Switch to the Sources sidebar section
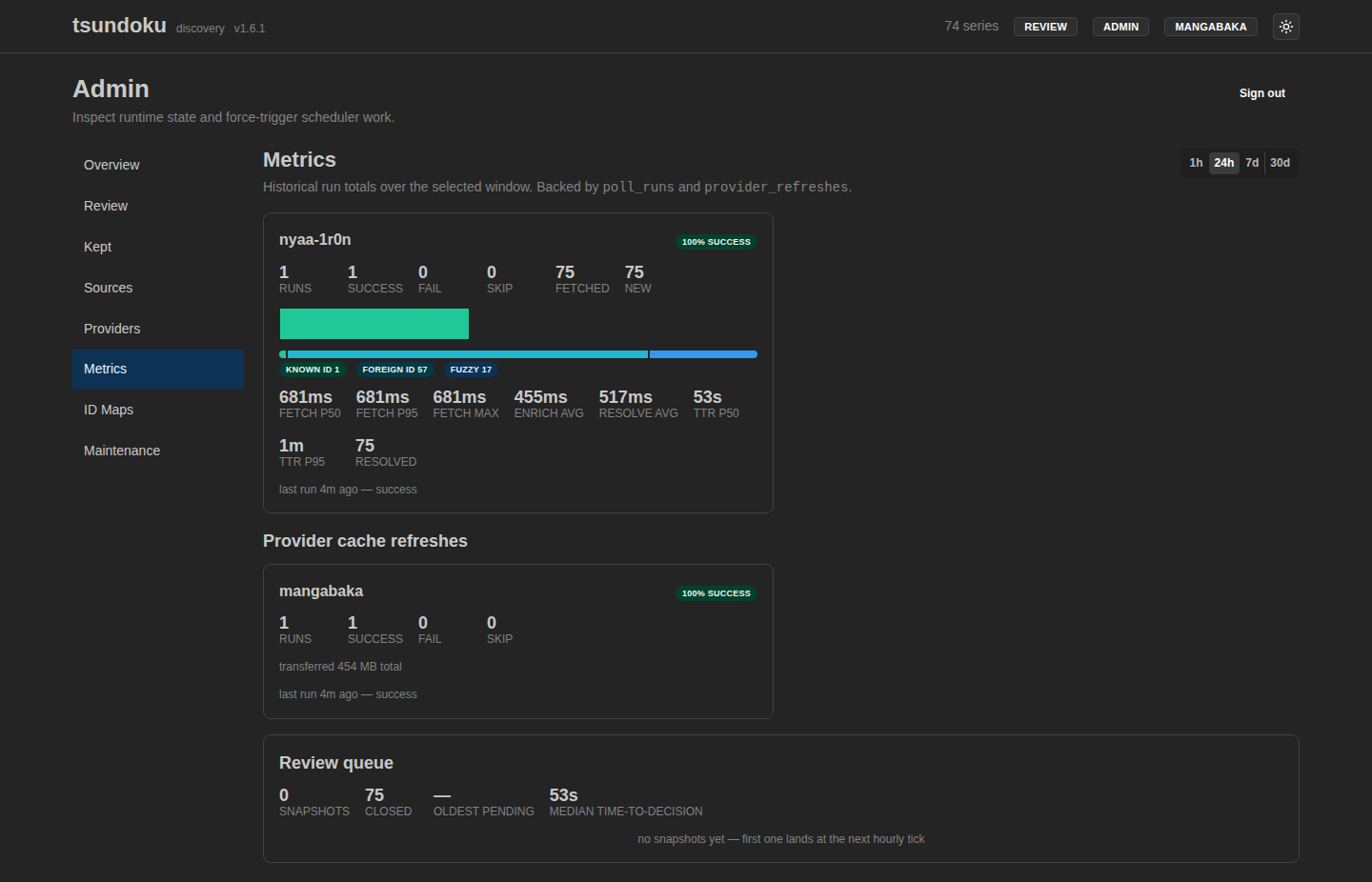Image resolution: width=1372 pixels, height=882 pixels. (158, 288)
